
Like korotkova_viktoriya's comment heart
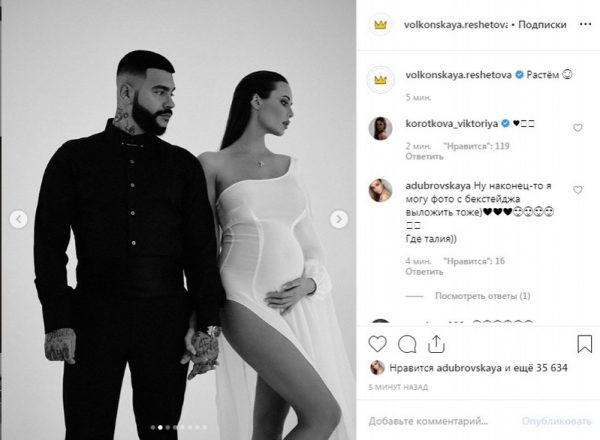pos(577,128)
